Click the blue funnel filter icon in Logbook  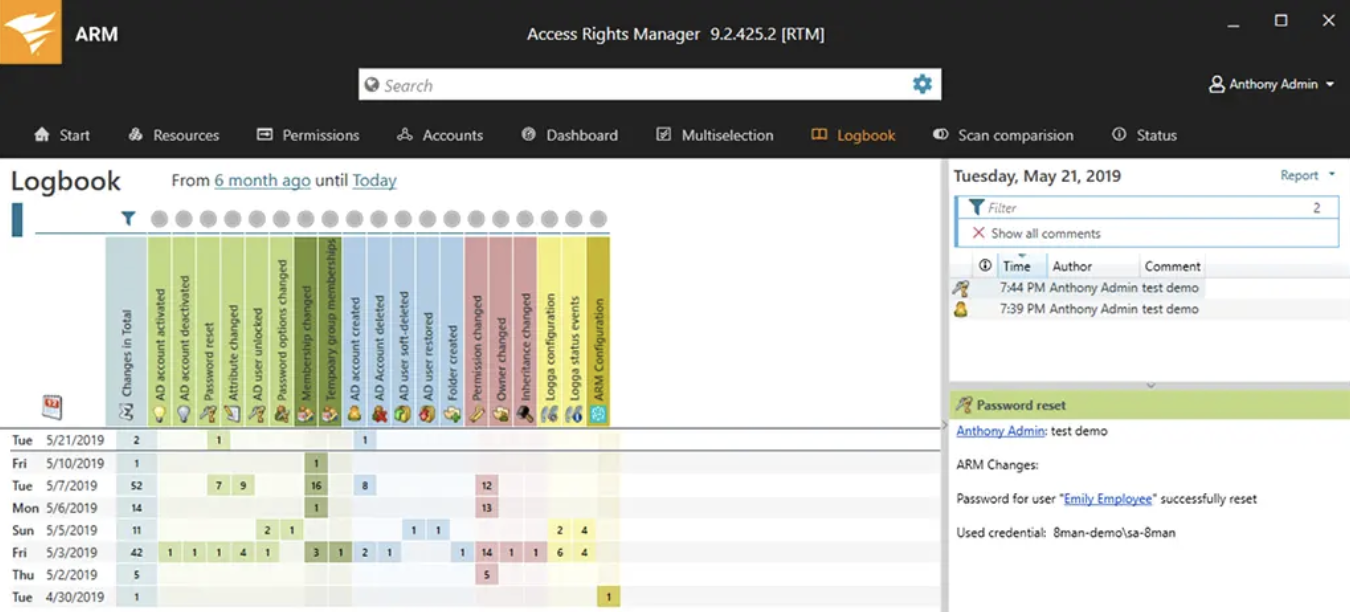point(128,218)
